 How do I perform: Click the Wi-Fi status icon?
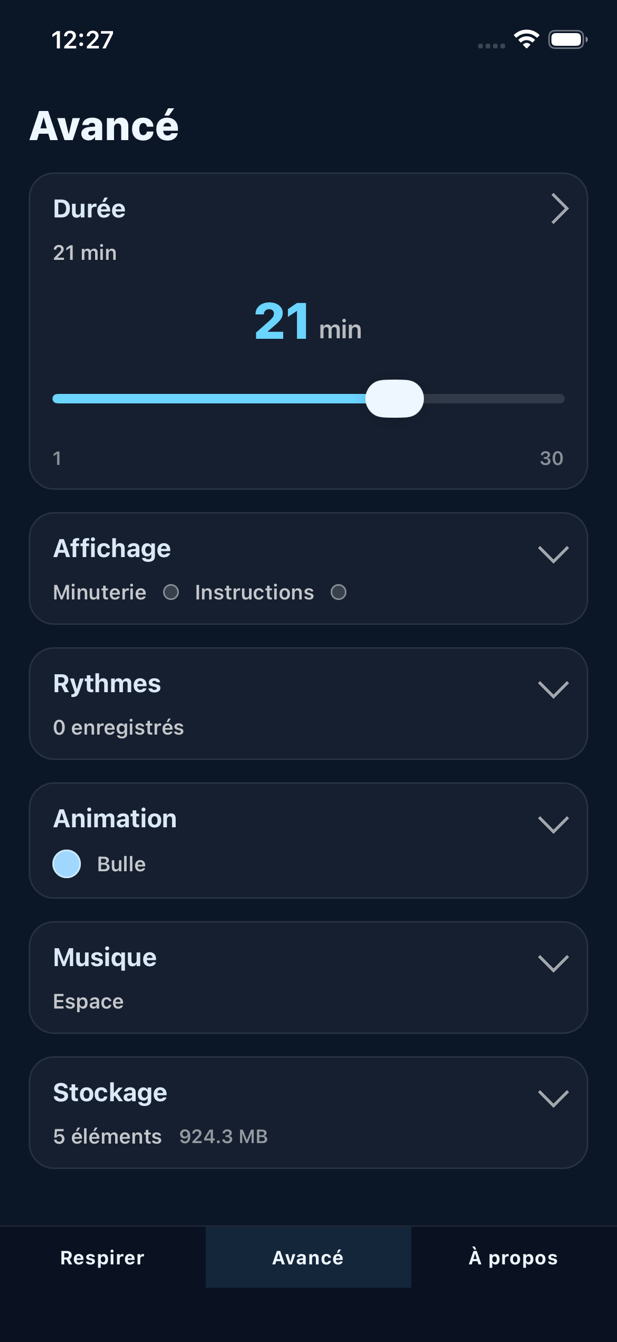pos(526,40)
